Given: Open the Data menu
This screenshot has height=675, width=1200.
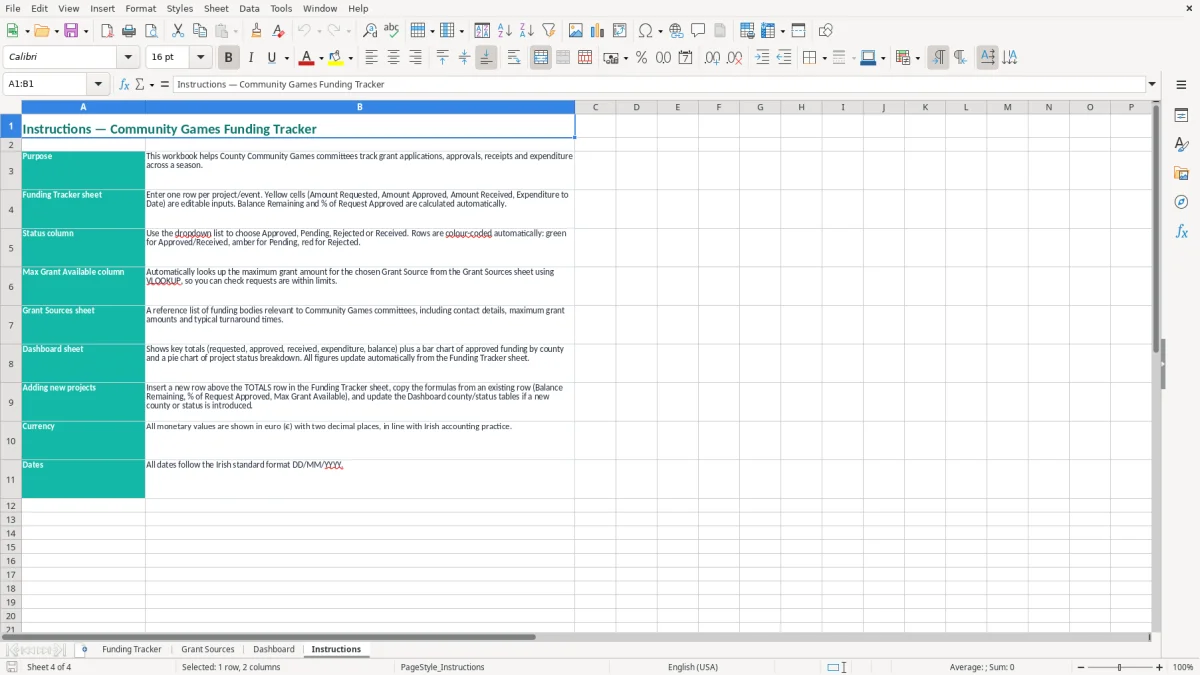Looking at the screenshot, I should pos(249,8).
